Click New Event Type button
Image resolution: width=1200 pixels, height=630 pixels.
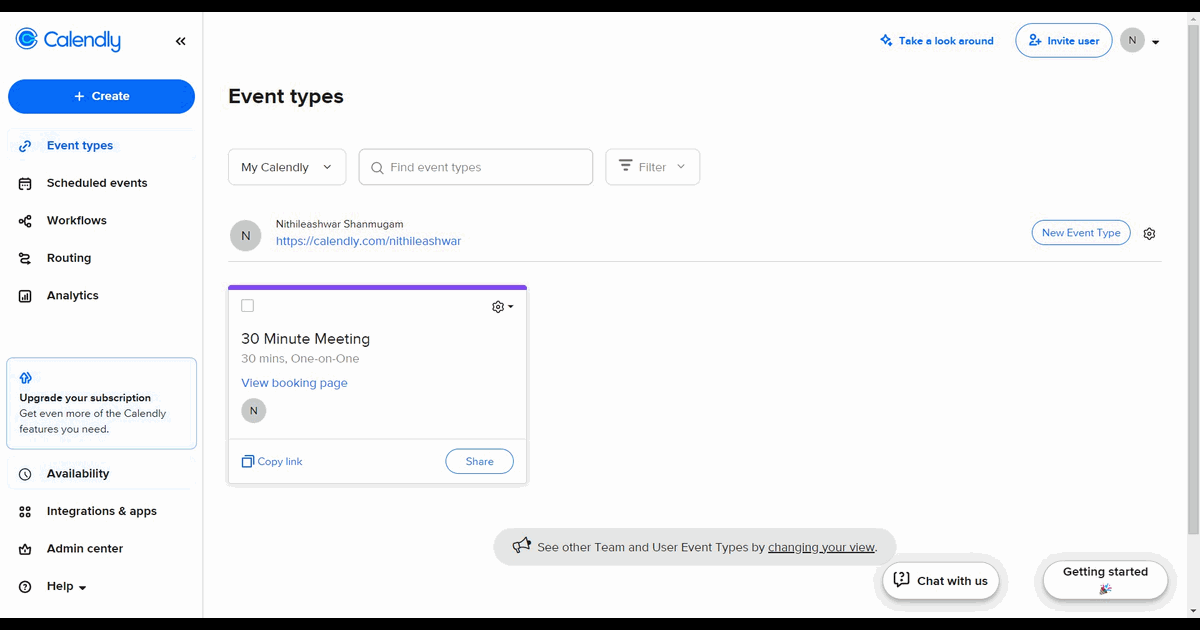(1081, 233)
